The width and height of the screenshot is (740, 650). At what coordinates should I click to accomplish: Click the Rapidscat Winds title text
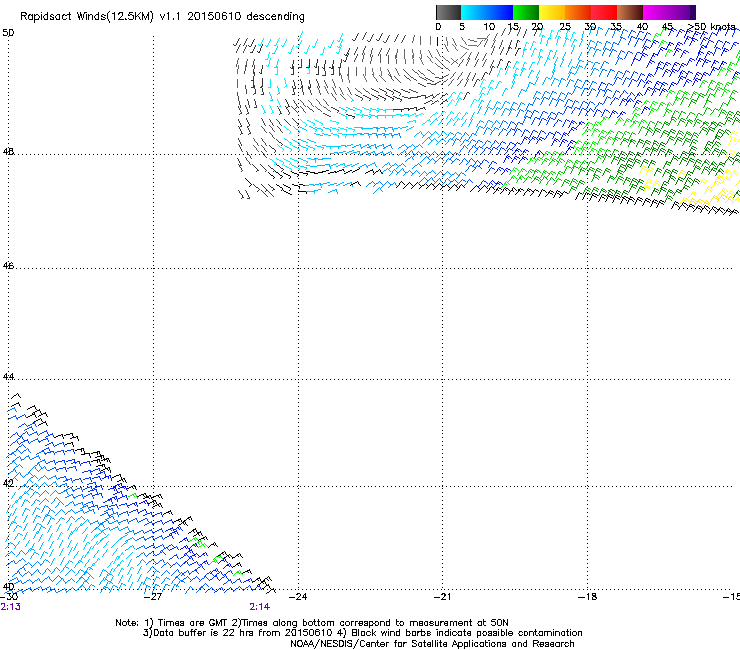(162, 17)
